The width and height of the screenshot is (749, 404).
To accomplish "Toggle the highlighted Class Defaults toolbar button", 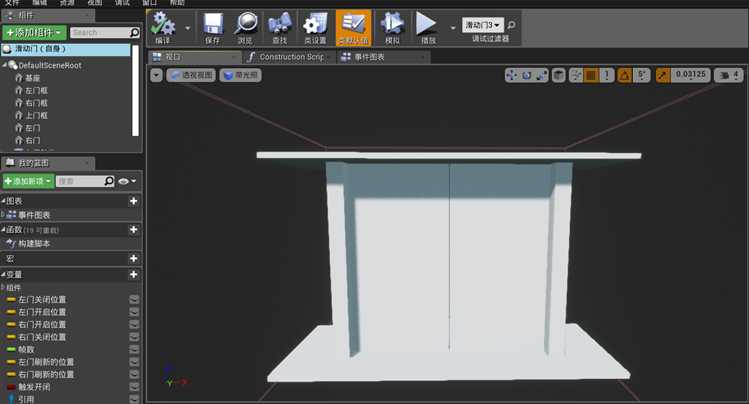I will tap(353, 27).
